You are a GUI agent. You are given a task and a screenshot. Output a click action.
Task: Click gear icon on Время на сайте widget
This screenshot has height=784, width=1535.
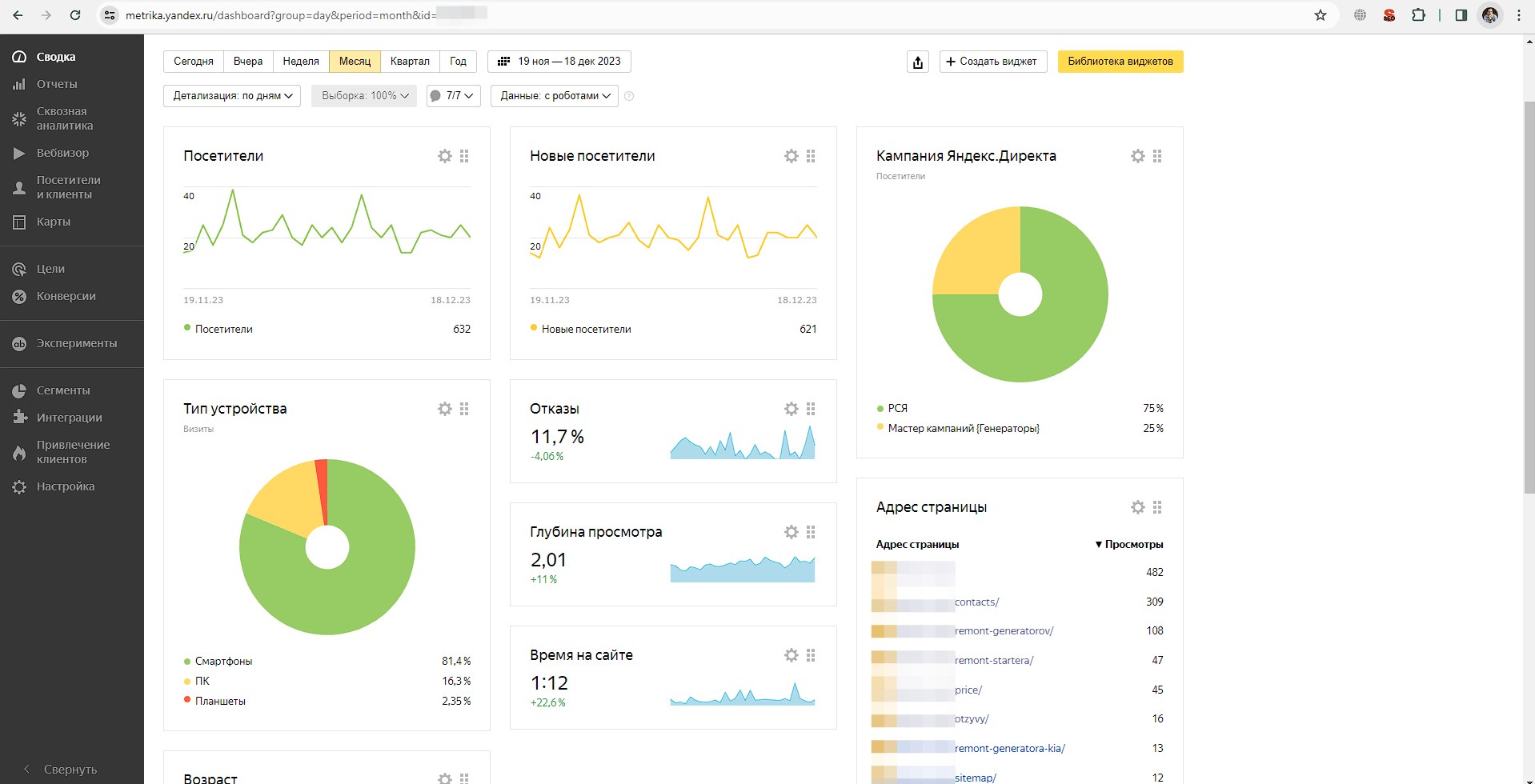pyautogui.click(x=792, y=655)
